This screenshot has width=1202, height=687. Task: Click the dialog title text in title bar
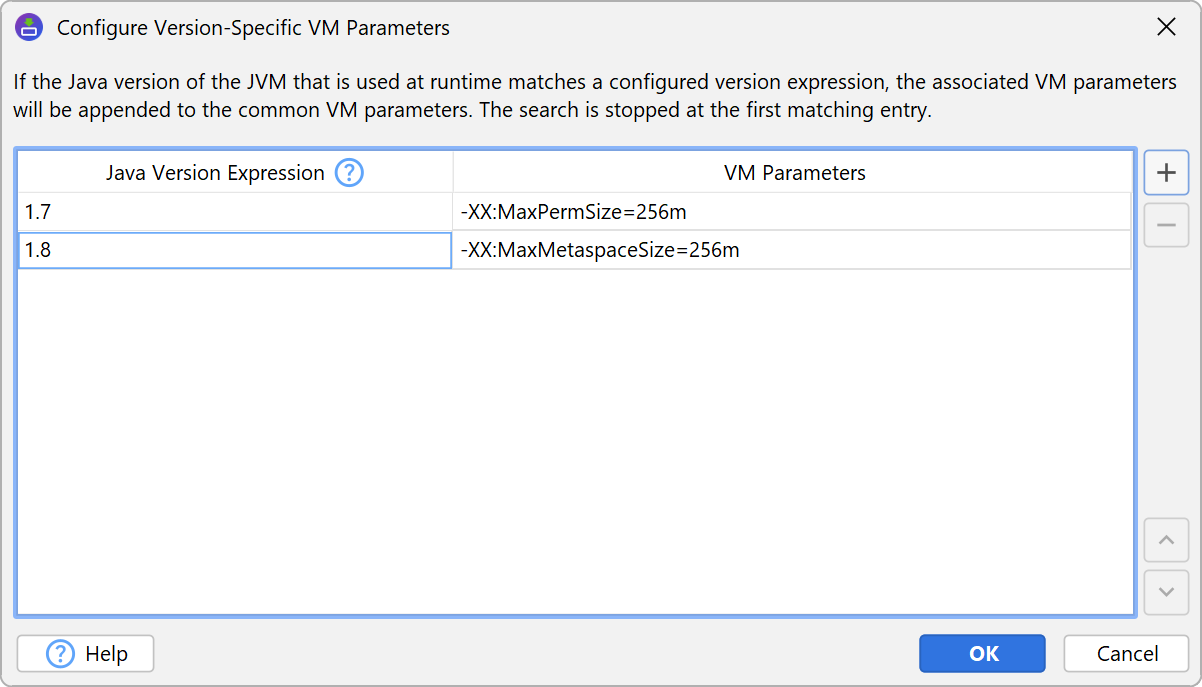click(253, 28)
